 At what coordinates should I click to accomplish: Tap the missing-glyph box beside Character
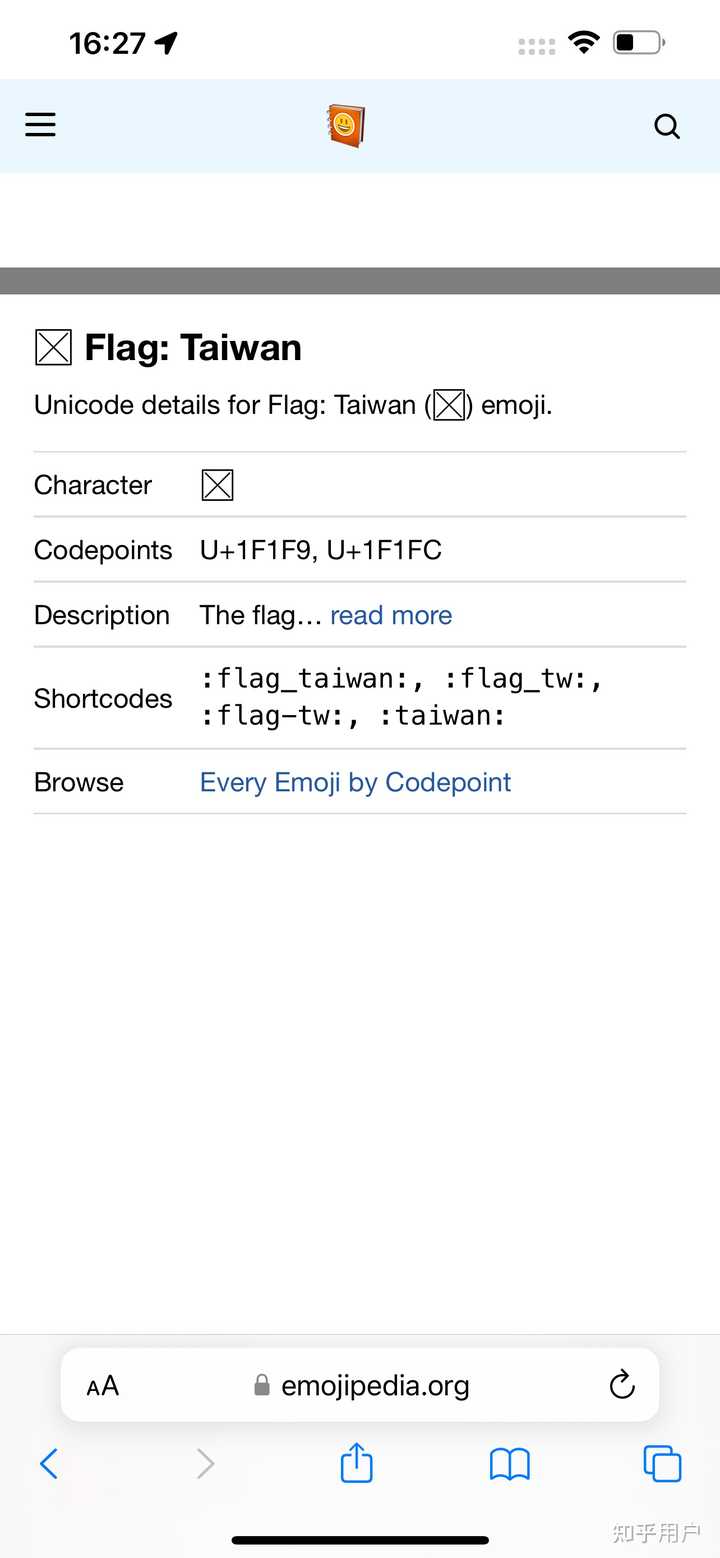click(x=217, y=485)
